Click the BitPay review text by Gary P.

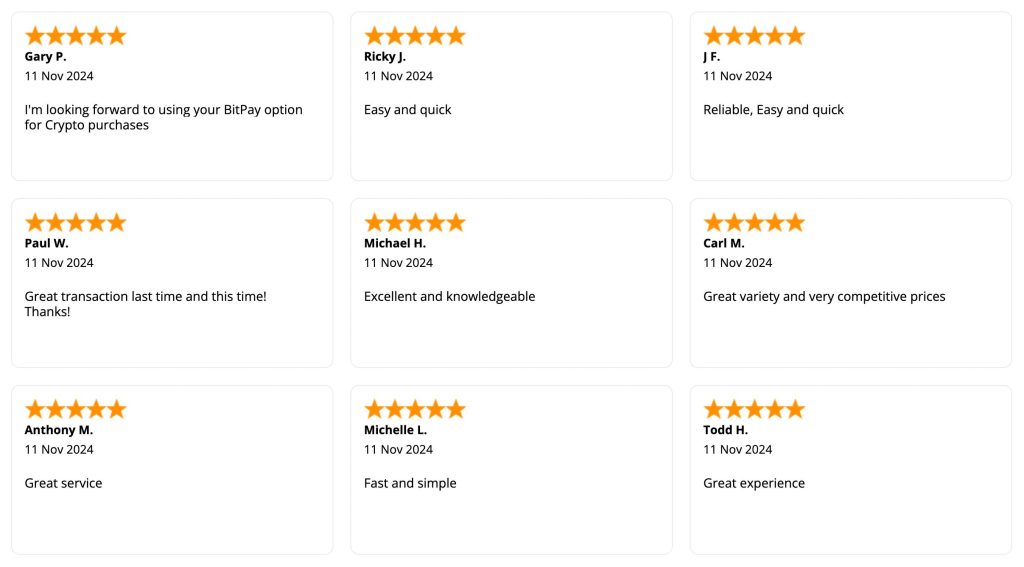tap(163, 117)
